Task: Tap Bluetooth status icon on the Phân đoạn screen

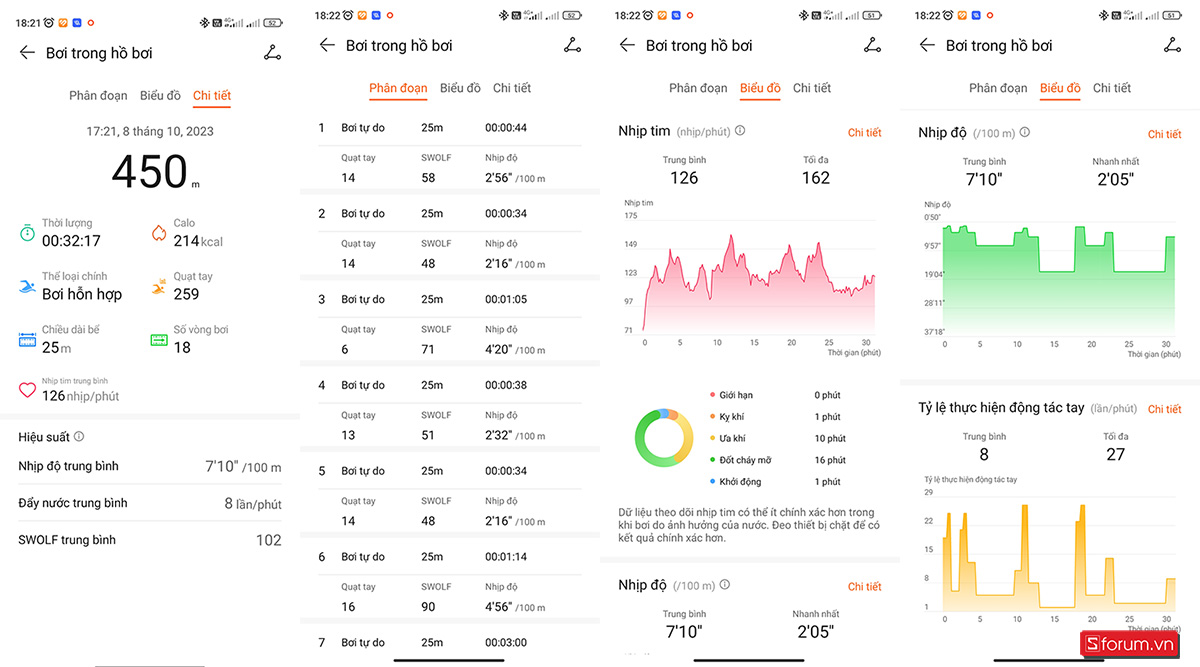Action: pos(502,16)
